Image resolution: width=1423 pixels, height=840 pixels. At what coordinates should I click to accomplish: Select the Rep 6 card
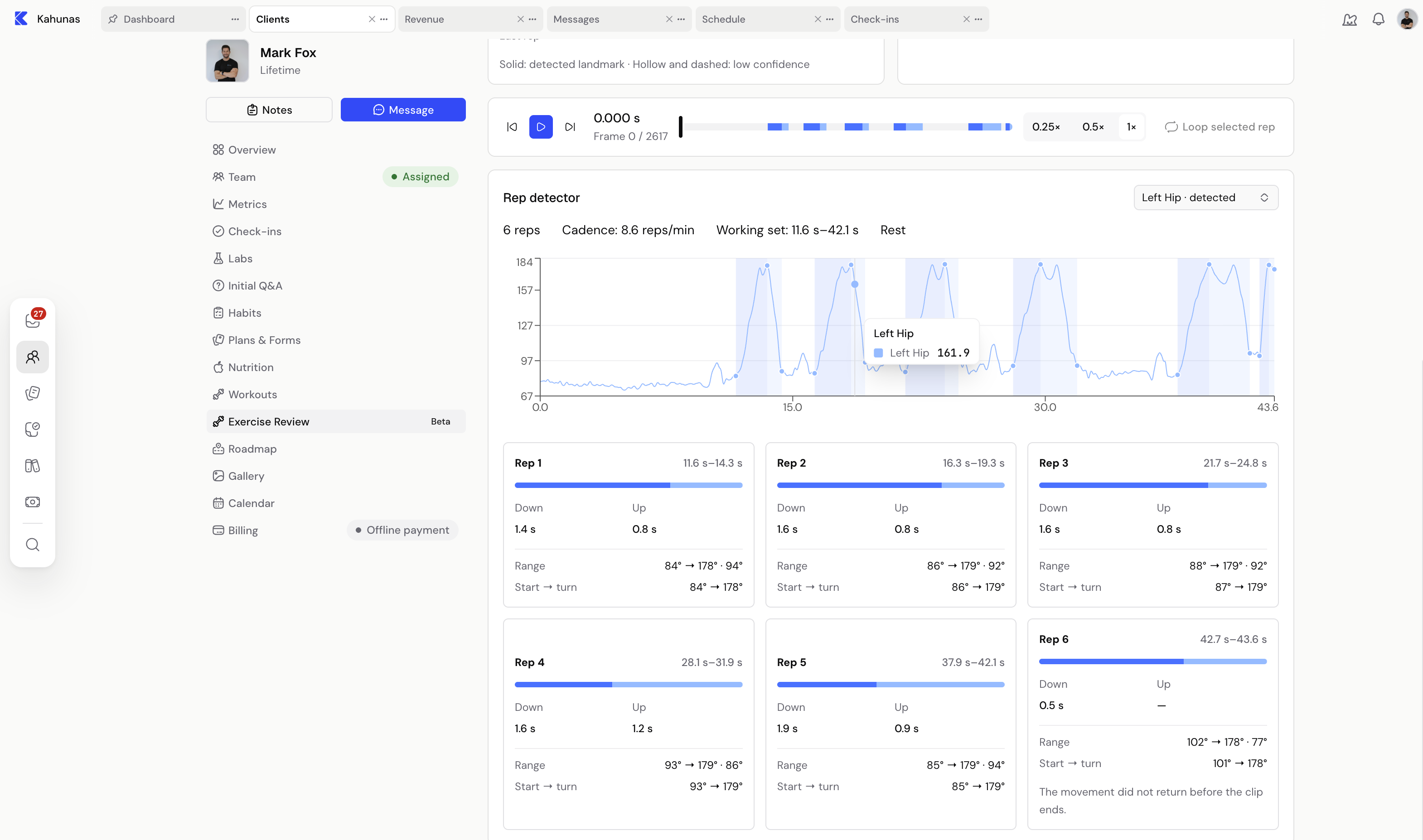tap(1152, 724)
